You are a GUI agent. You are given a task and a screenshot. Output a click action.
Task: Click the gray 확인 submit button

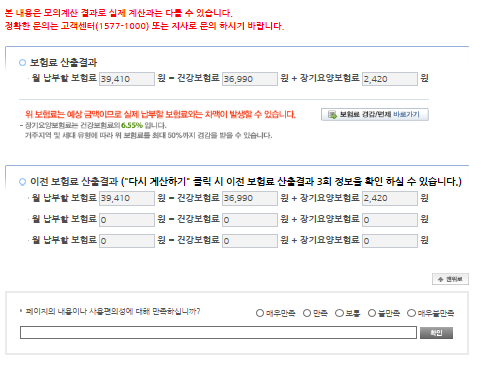[x=436, y=333]
